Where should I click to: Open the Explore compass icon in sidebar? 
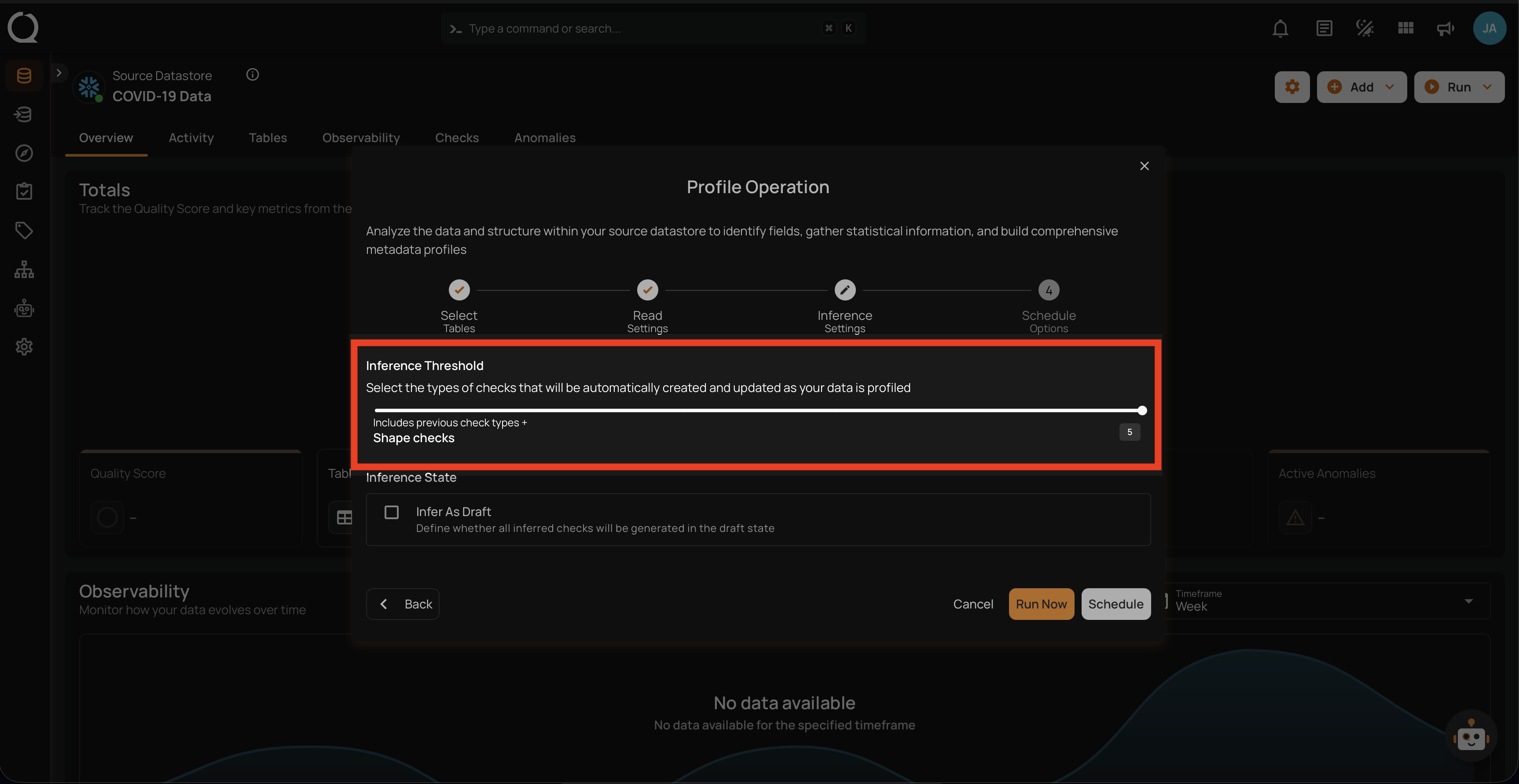point(24,153)
